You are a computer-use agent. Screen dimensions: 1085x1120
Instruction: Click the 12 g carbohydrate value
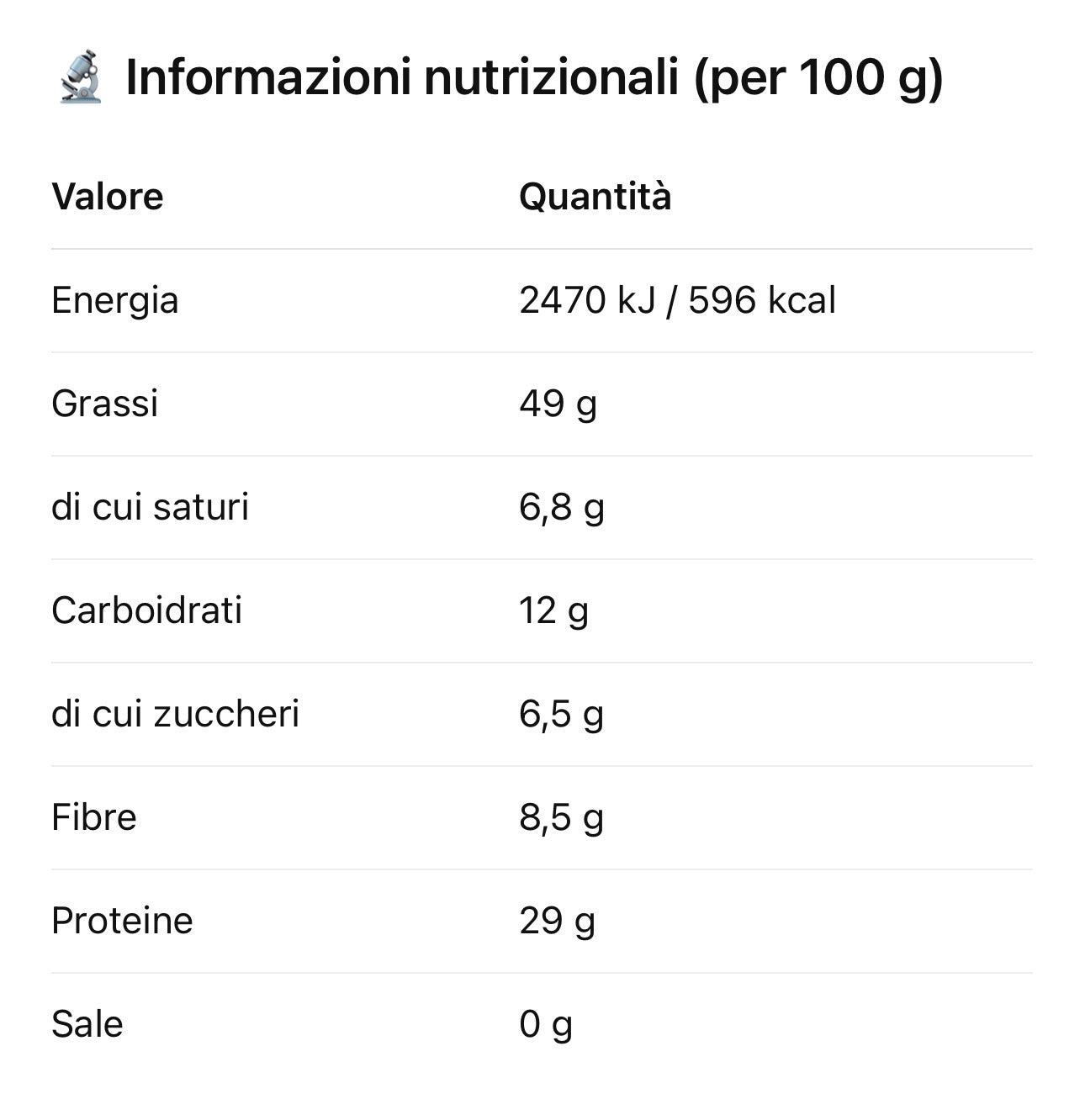[x=553, y=611]
